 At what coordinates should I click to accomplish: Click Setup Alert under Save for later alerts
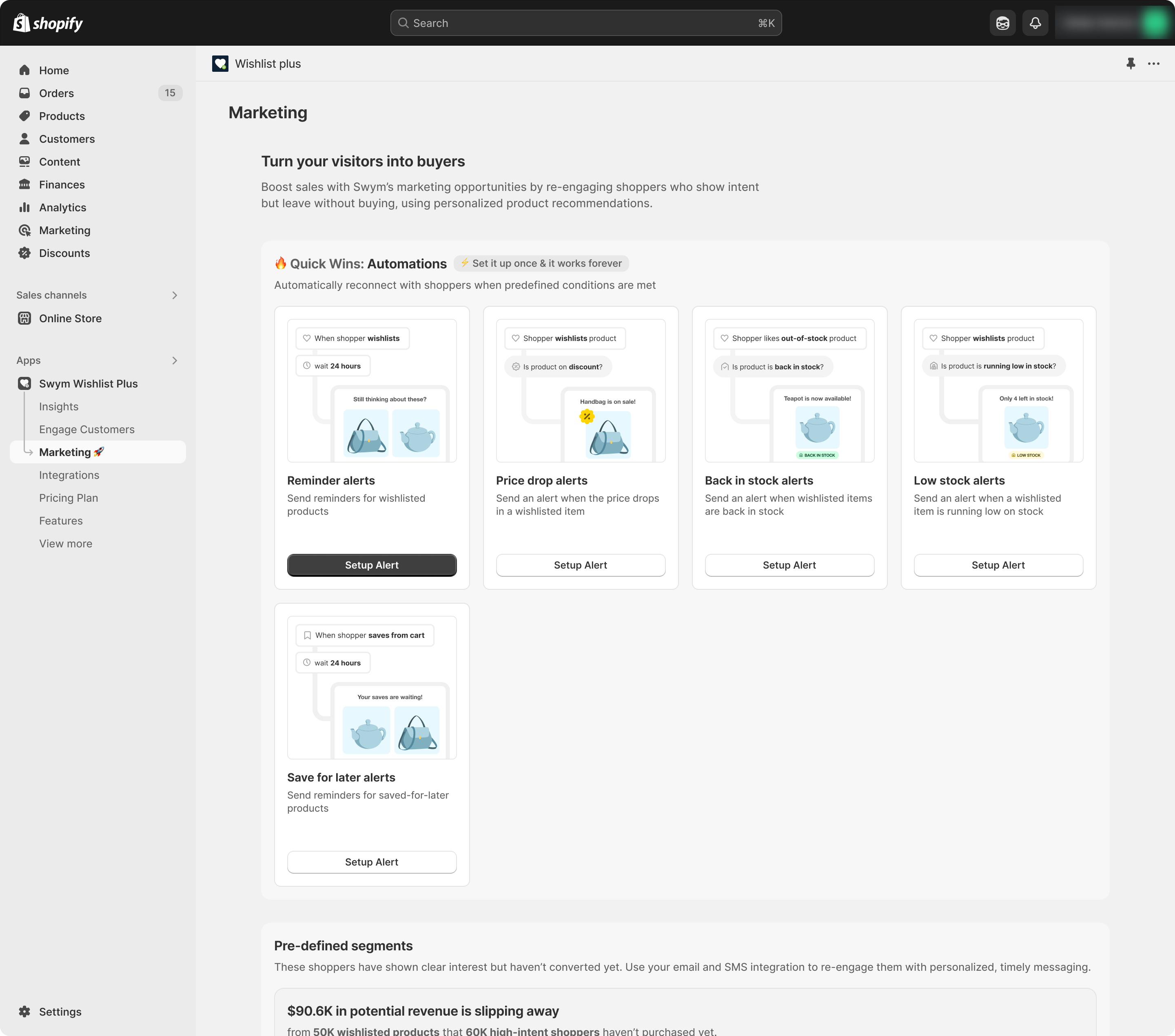(371, 862)
